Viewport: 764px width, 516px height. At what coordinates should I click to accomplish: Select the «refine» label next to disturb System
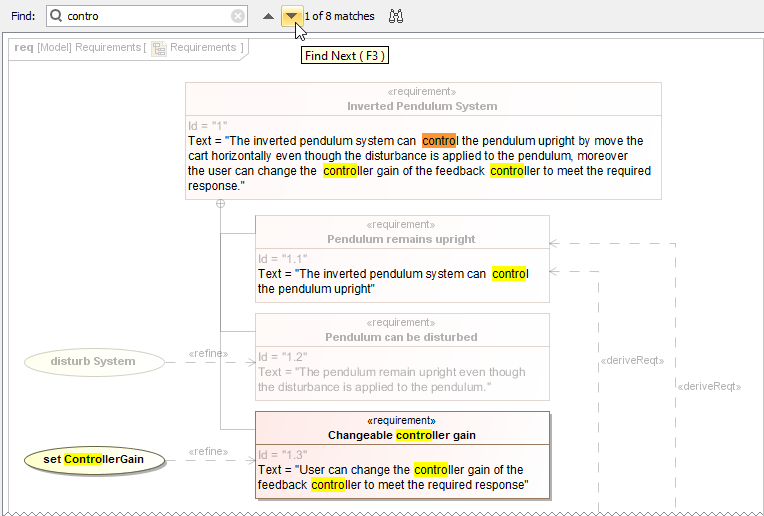(x=208, y=353)
